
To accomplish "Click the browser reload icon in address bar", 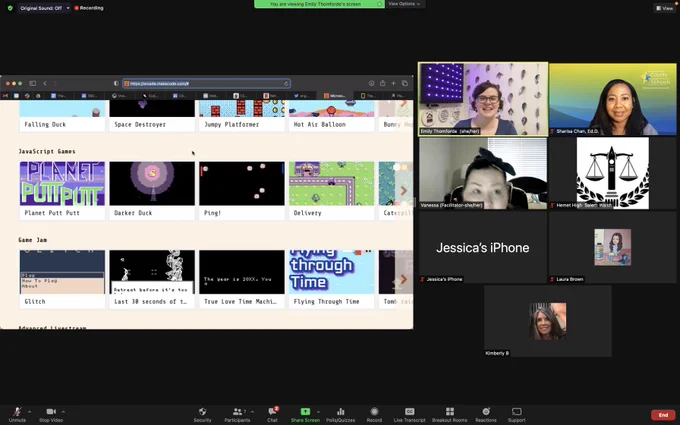I will (x=286, y=84).
